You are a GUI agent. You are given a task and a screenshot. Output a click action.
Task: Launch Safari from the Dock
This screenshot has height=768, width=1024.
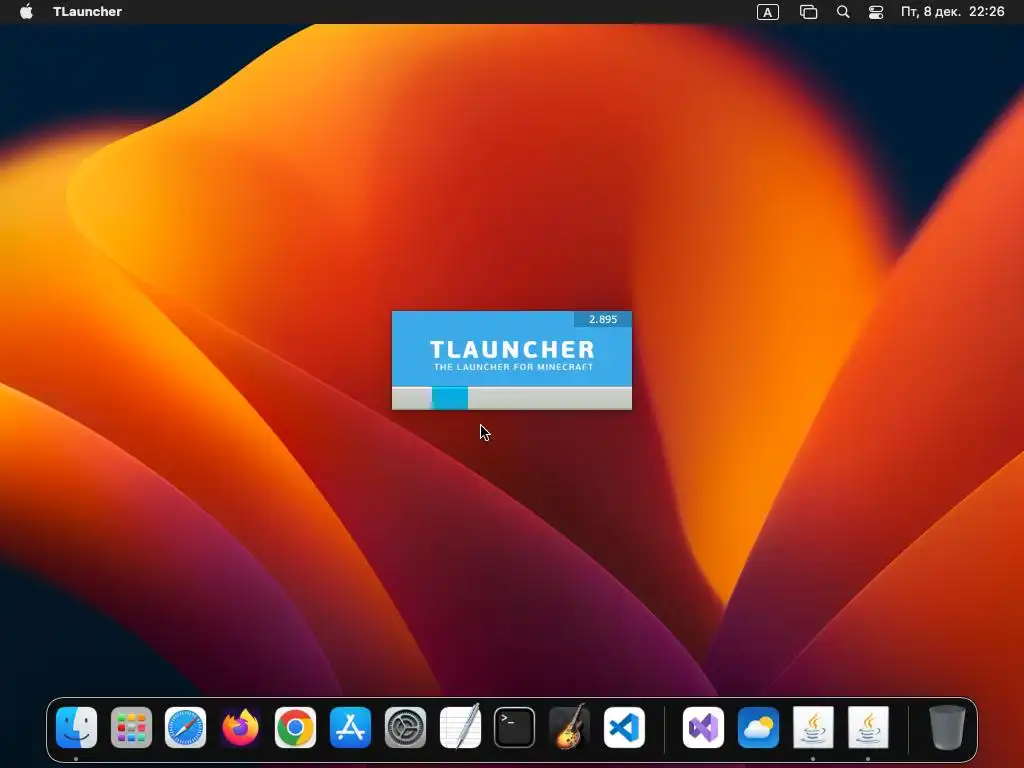[x=185, y=728]
